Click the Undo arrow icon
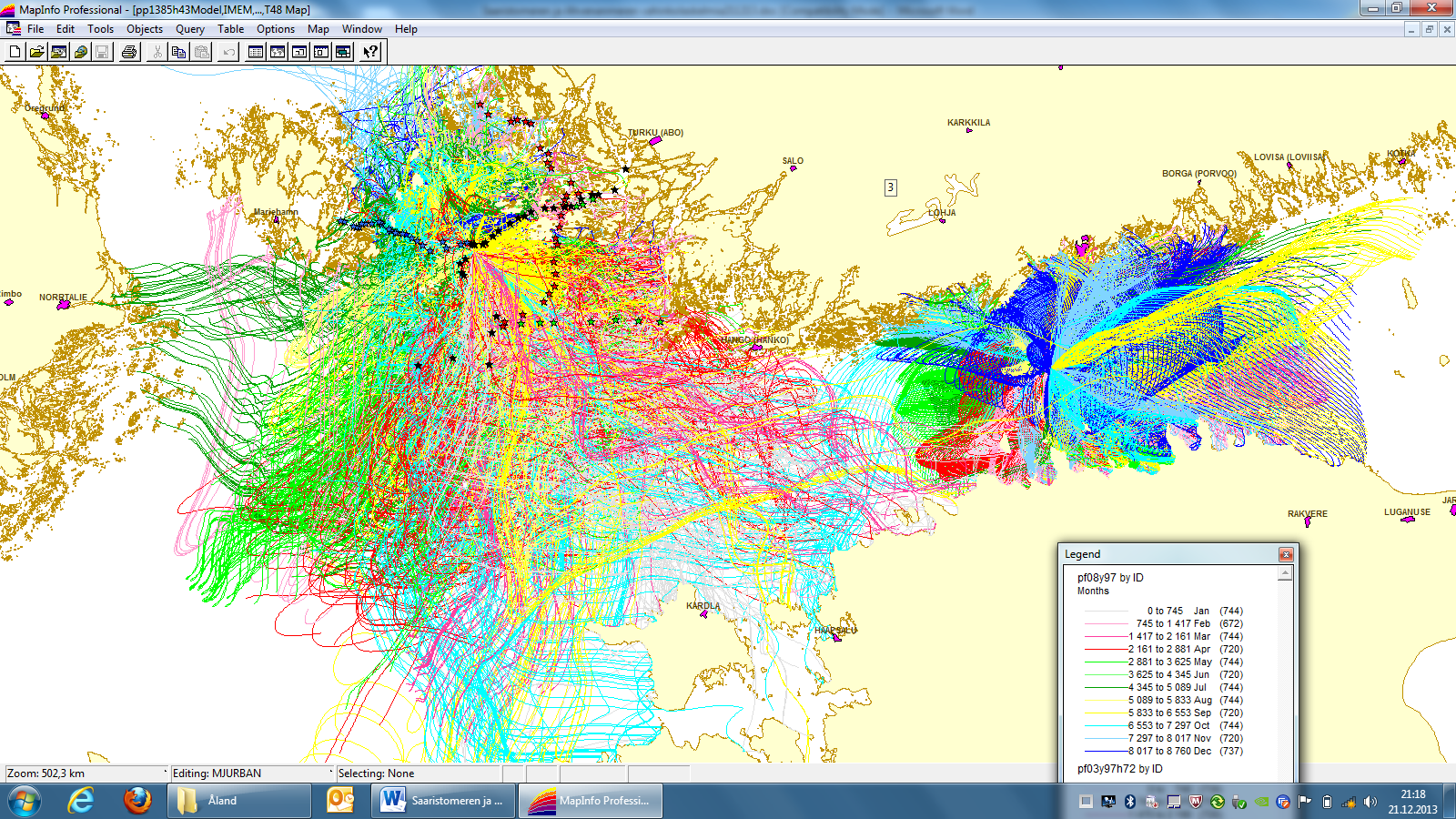 tap(228, 52)
